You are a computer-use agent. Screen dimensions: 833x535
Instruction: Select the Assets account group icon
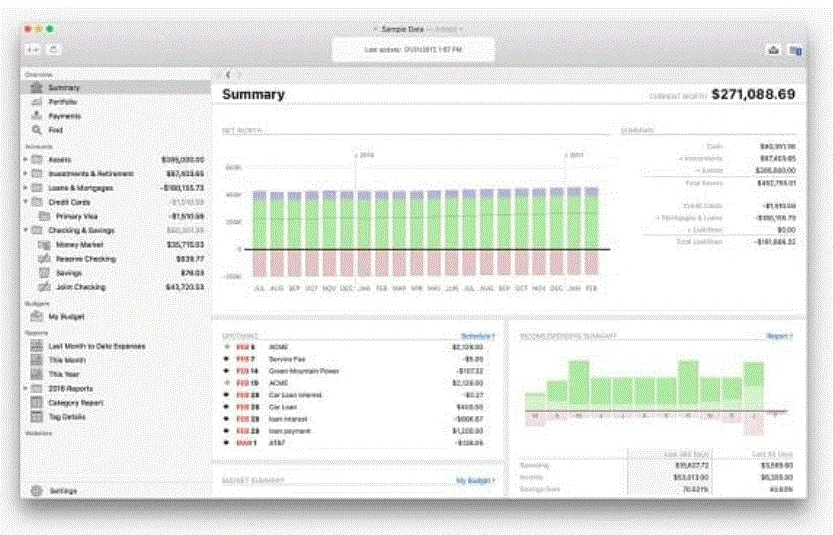pos(37,159)
